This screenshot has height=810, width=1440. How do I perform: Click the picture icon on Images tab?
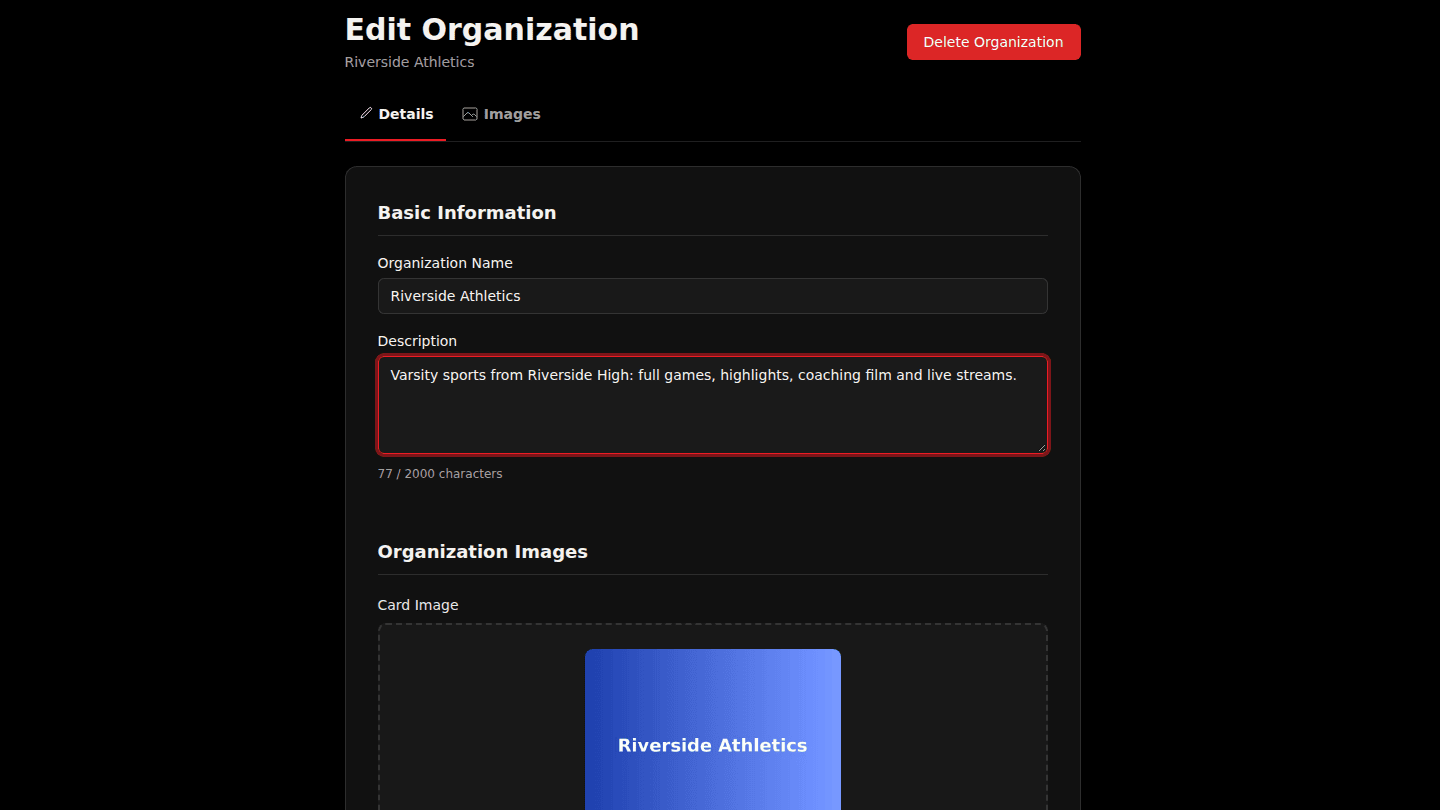point(470,114)
